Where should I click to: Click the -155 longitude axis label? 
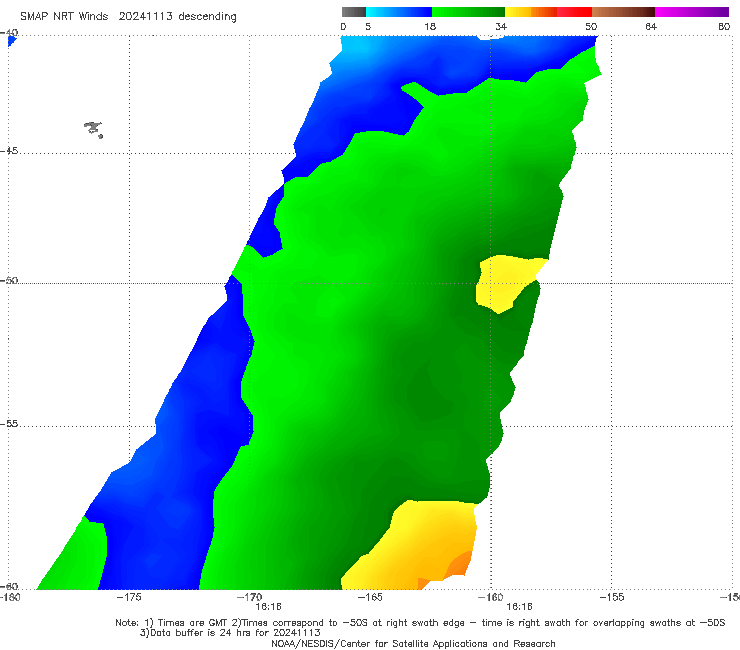[612, 597]
